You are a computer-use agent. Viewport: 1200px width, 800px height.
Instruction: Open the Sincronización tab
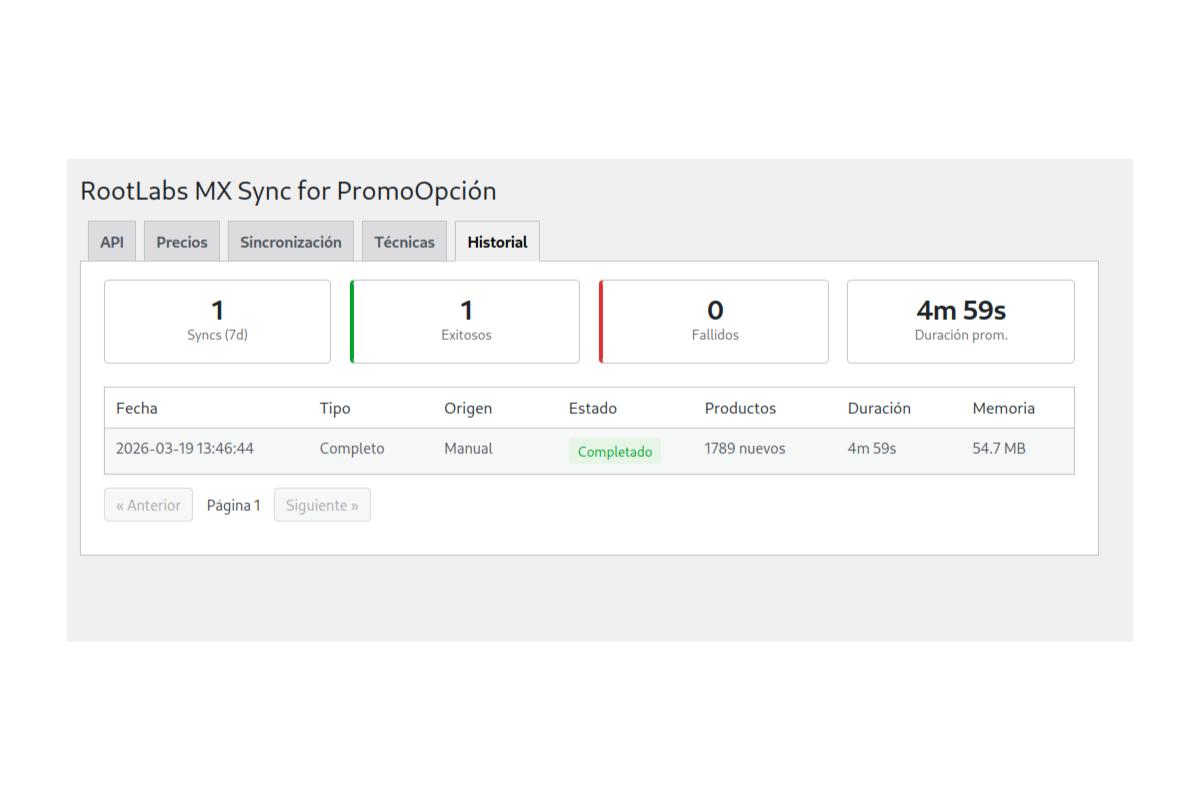291,242
